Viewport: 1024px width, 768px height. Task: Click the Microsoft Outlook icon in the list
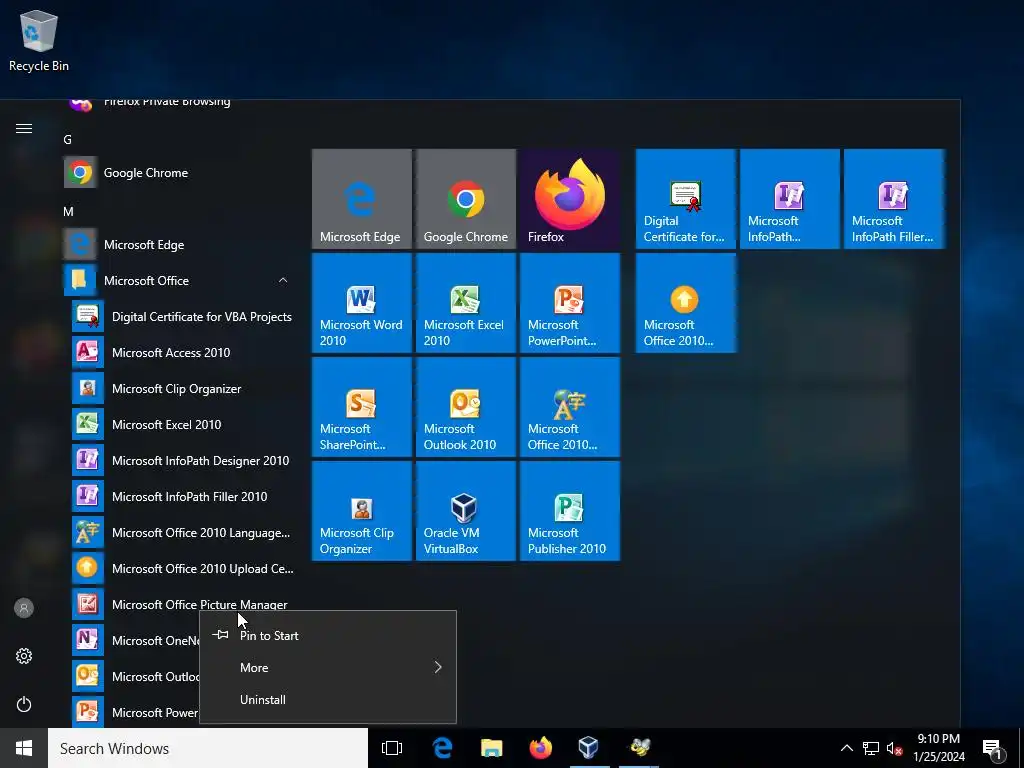tap(88, 676)
